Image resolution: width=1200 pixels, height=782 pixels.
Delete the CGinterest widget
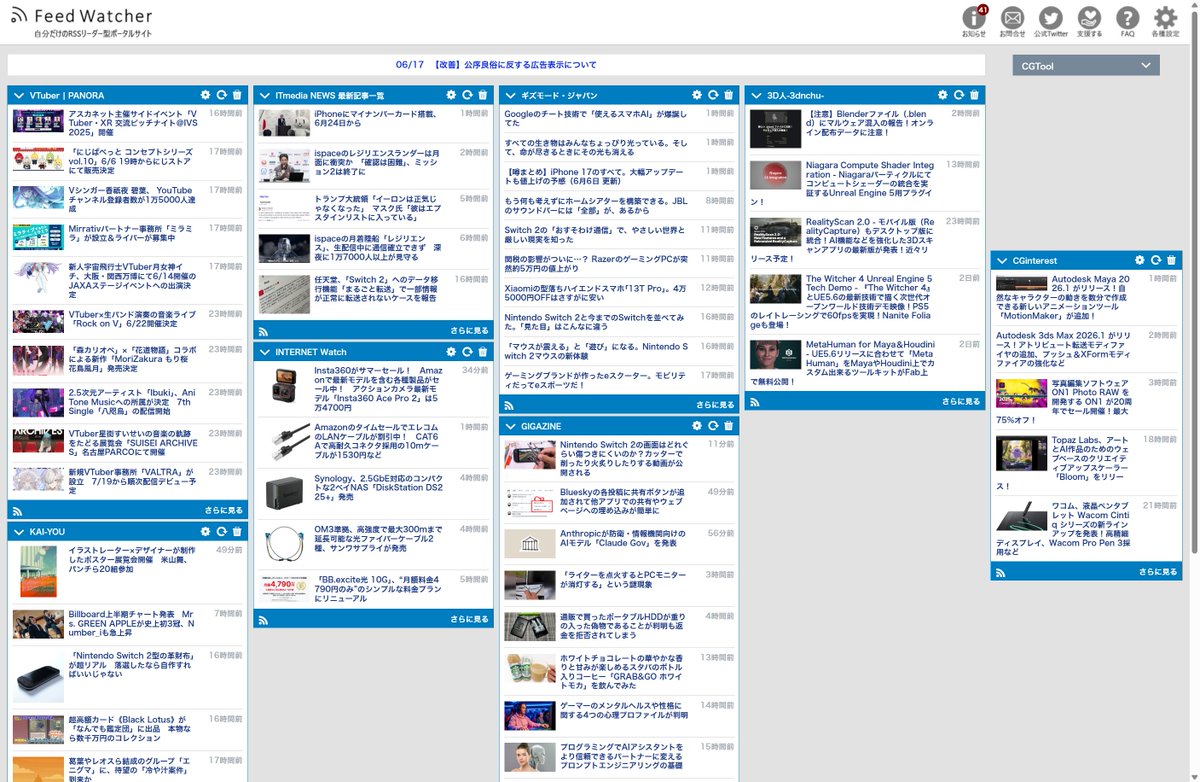pyautogui.click(x=1172, y=260)
